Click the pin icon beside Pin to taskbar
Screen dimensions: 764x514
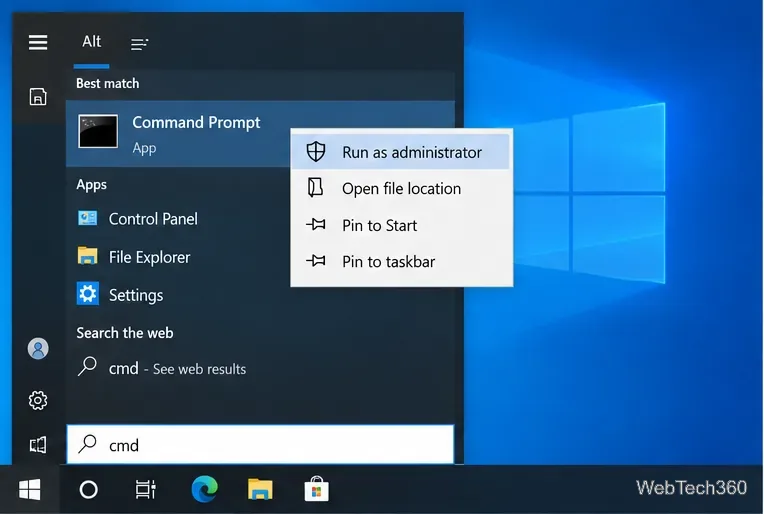point(316,261)
